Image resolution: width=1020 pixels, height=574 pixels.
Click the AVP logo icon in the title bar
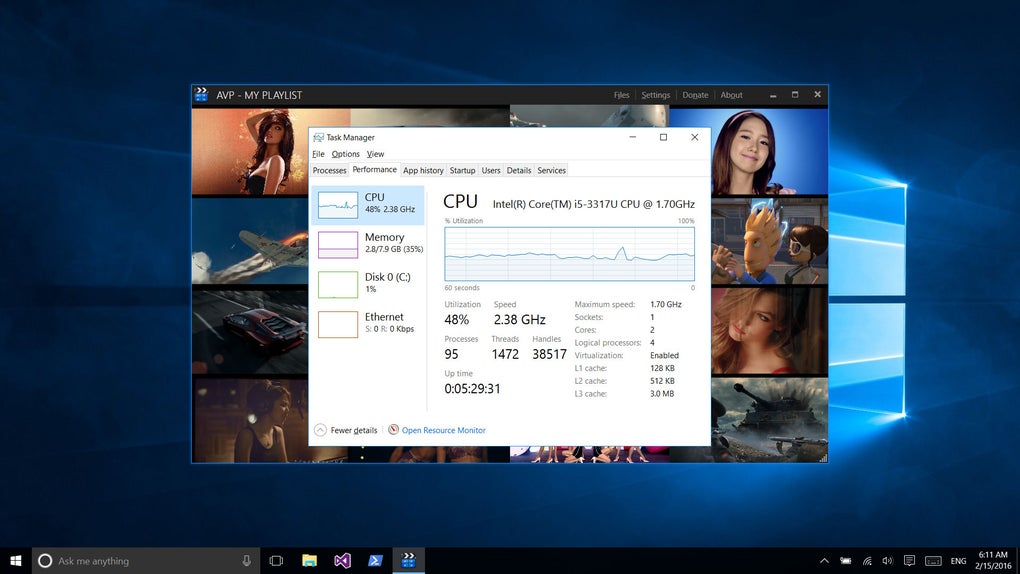[202, 94]
